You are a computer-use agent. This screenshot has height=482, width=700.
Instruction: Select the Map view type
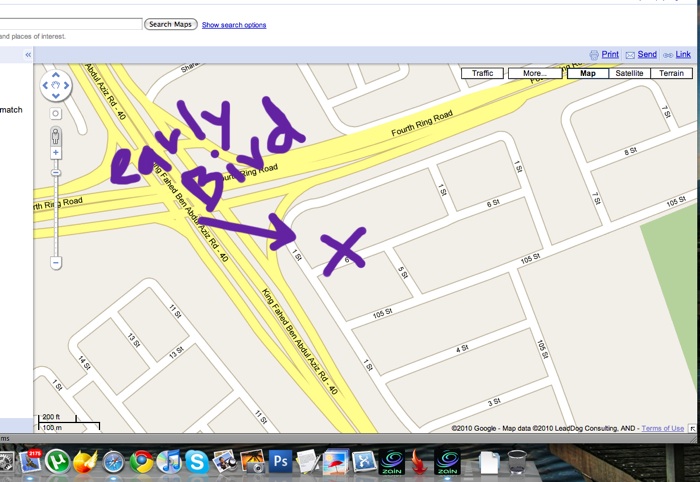coord(588,73)
